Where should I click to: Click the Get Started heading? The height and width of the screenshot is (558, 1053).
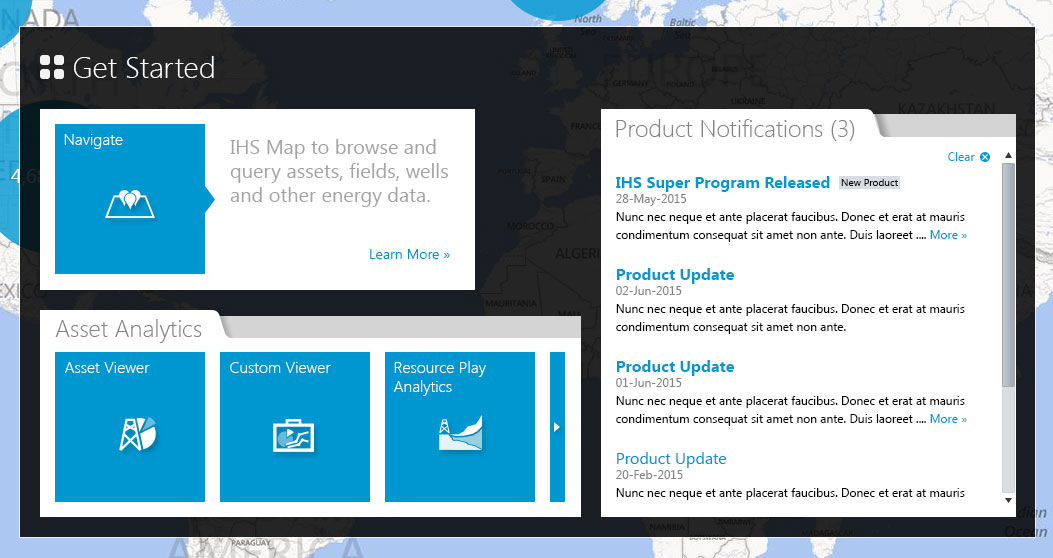(x=144, y=68)
